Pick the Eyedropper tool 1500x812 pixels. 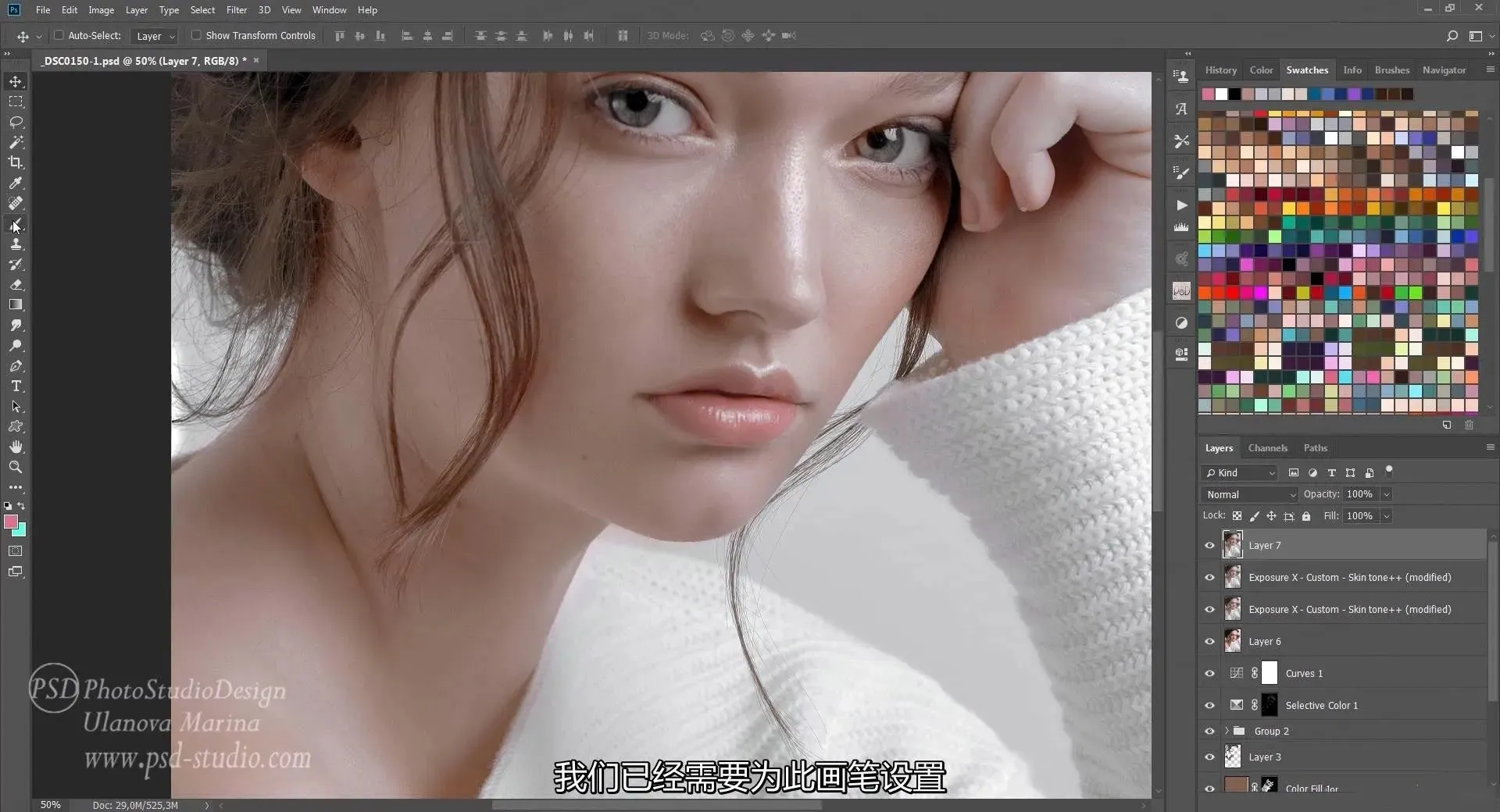tap(16, 183)
